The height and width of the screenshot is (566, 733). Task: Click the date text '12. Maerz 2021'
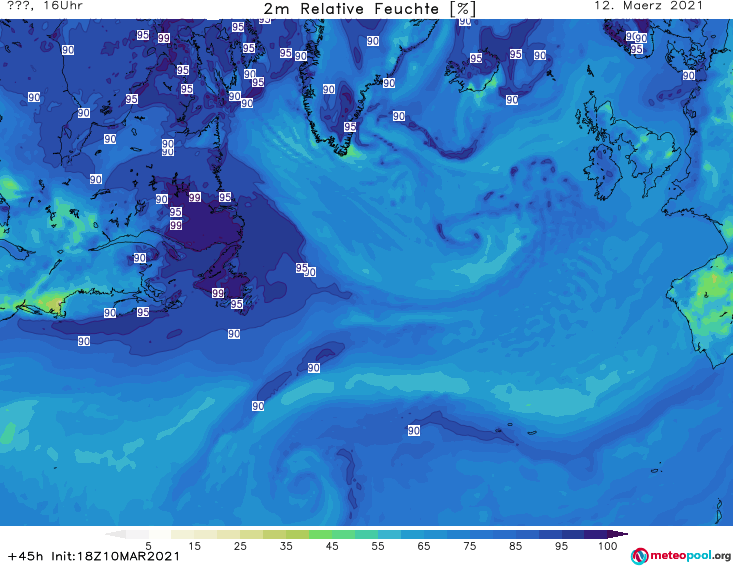[648, 6]
